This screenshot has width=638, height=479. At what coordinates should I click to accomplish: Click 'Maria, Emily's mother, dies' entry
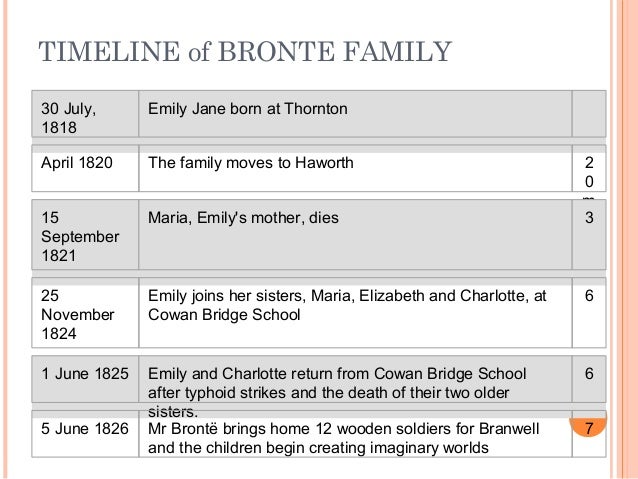pyautogui.click(x=243, y=217)
